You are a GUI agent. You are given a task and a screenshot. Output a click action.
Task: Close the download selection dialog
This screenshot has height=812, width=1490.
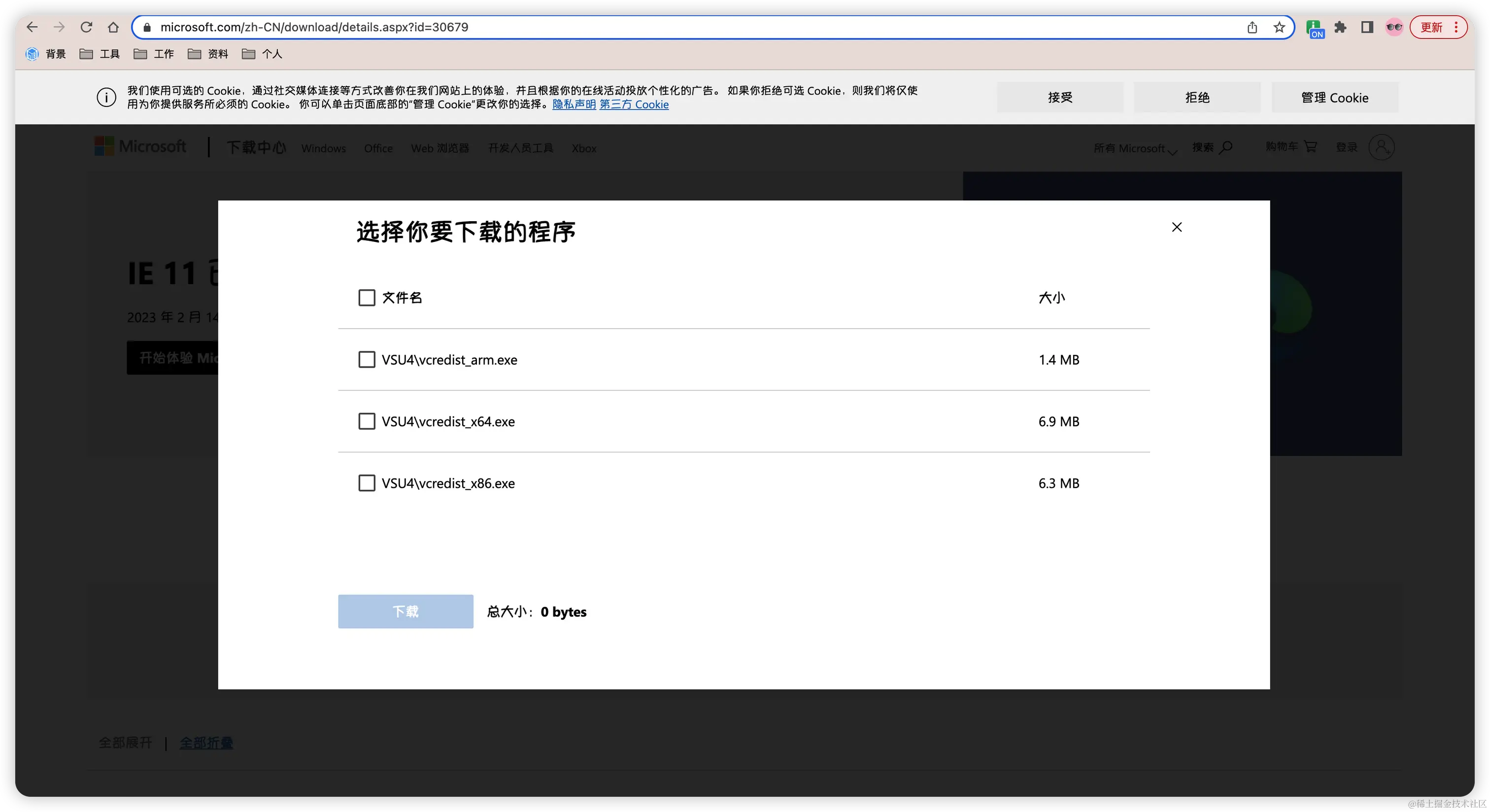click(x=1177, y=227)
